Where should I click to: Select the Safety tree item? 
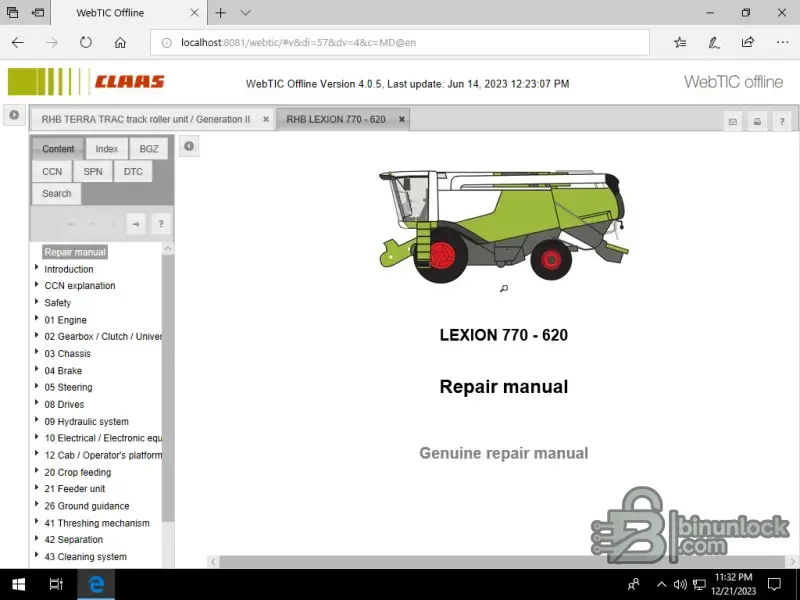(57, 303)
